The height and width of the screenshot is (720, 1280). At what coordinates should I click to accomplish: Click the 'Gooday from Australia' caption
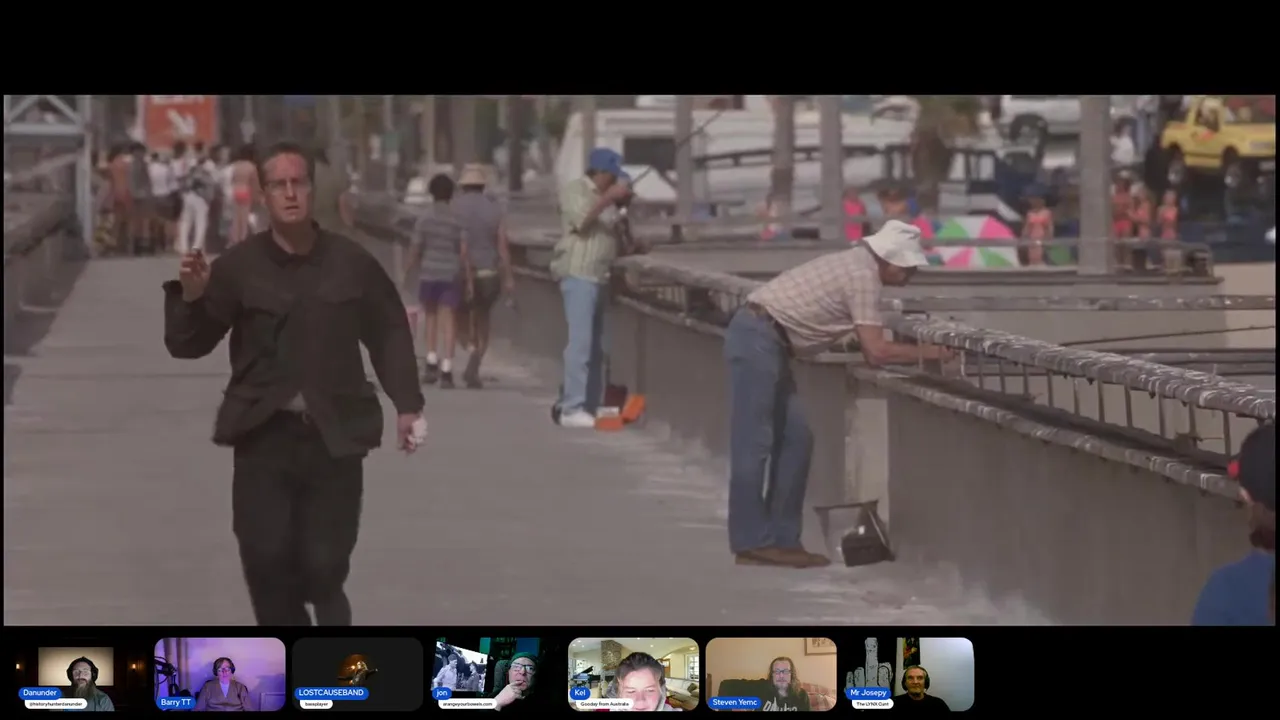pyautogui.click(x=605, y=704)
